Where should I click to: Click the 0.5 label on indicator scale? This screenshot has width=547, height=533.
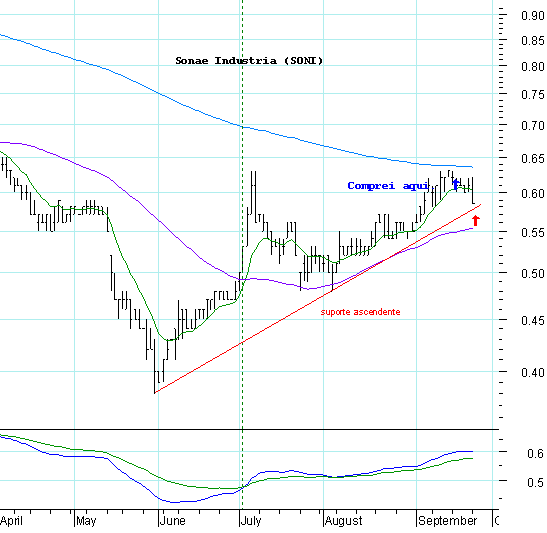tap(535, 483)
